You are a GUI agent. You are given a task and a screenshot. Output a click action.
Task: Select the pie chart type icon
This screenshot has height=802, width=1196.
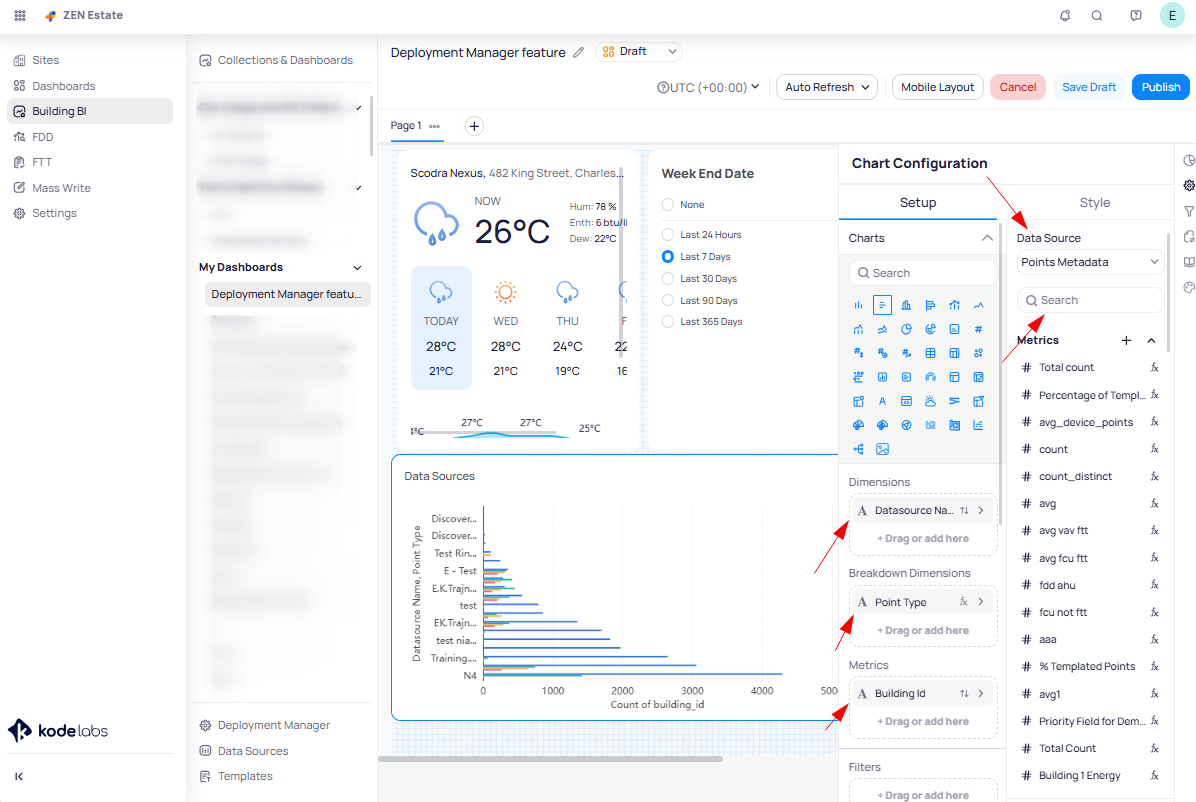906,329
